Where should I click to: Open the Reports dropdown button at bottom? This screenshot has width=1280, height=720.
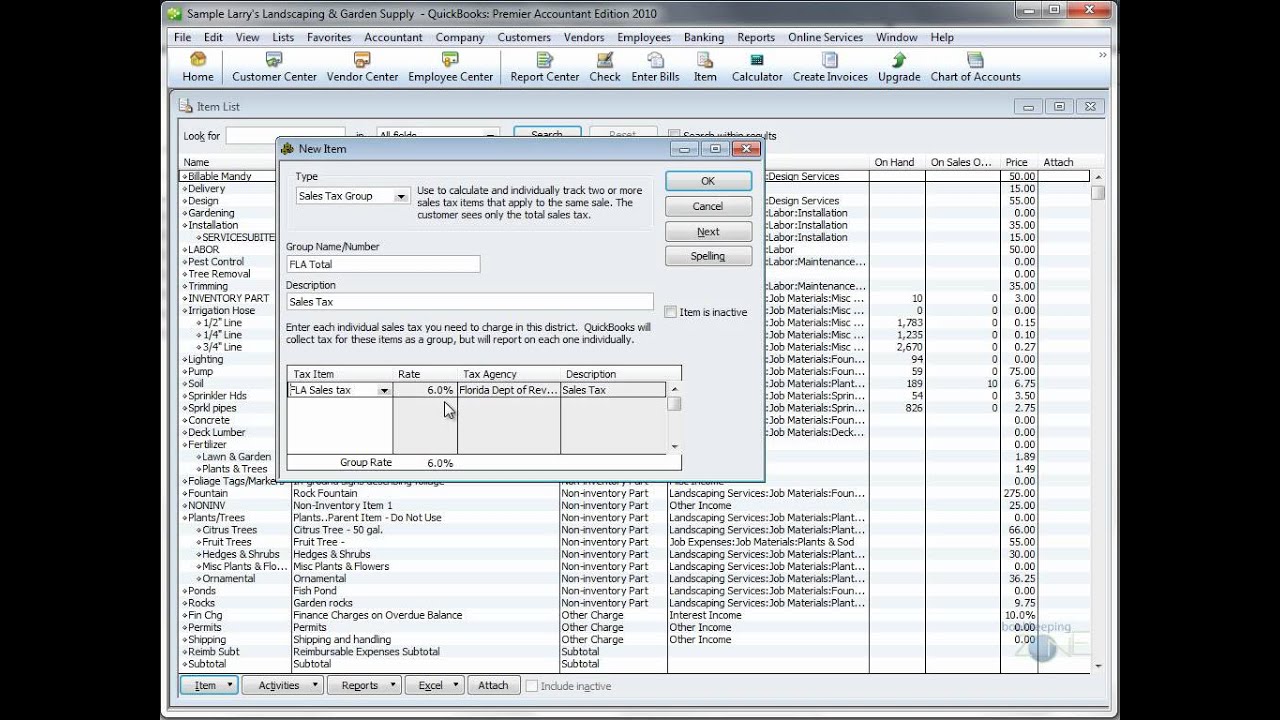tap(364, 685)
